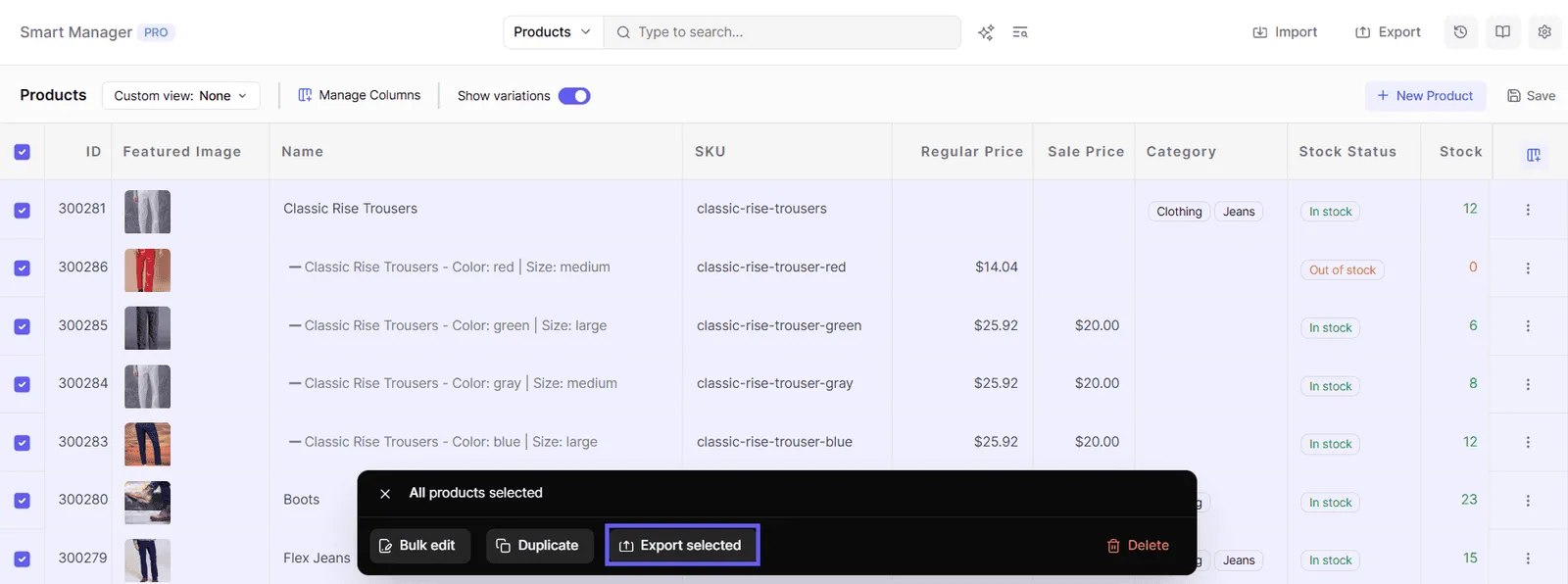This screenshot has height=584, width=1568.
Task: Sort by Name column header
Action: click(x=302, y=152)
